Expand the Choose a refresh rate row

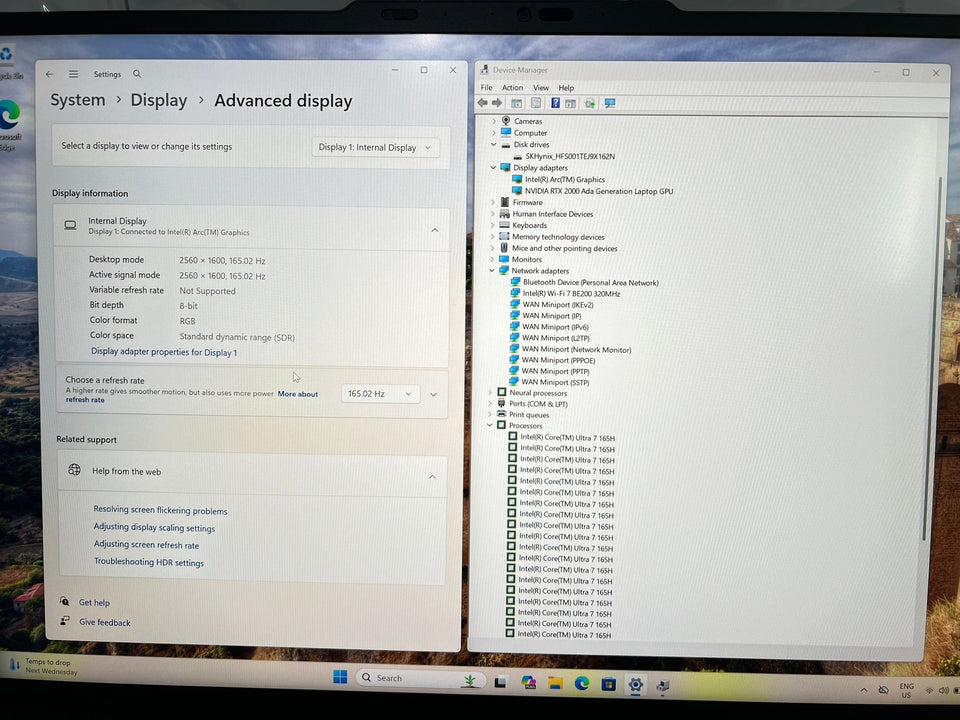[433, 395]
